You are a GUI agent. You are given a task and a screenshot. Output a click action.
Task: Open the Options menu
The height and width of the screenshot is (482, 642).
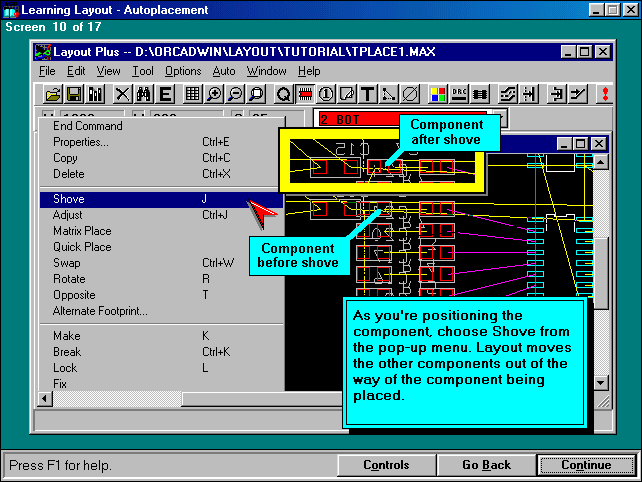(x=183, y=71)
